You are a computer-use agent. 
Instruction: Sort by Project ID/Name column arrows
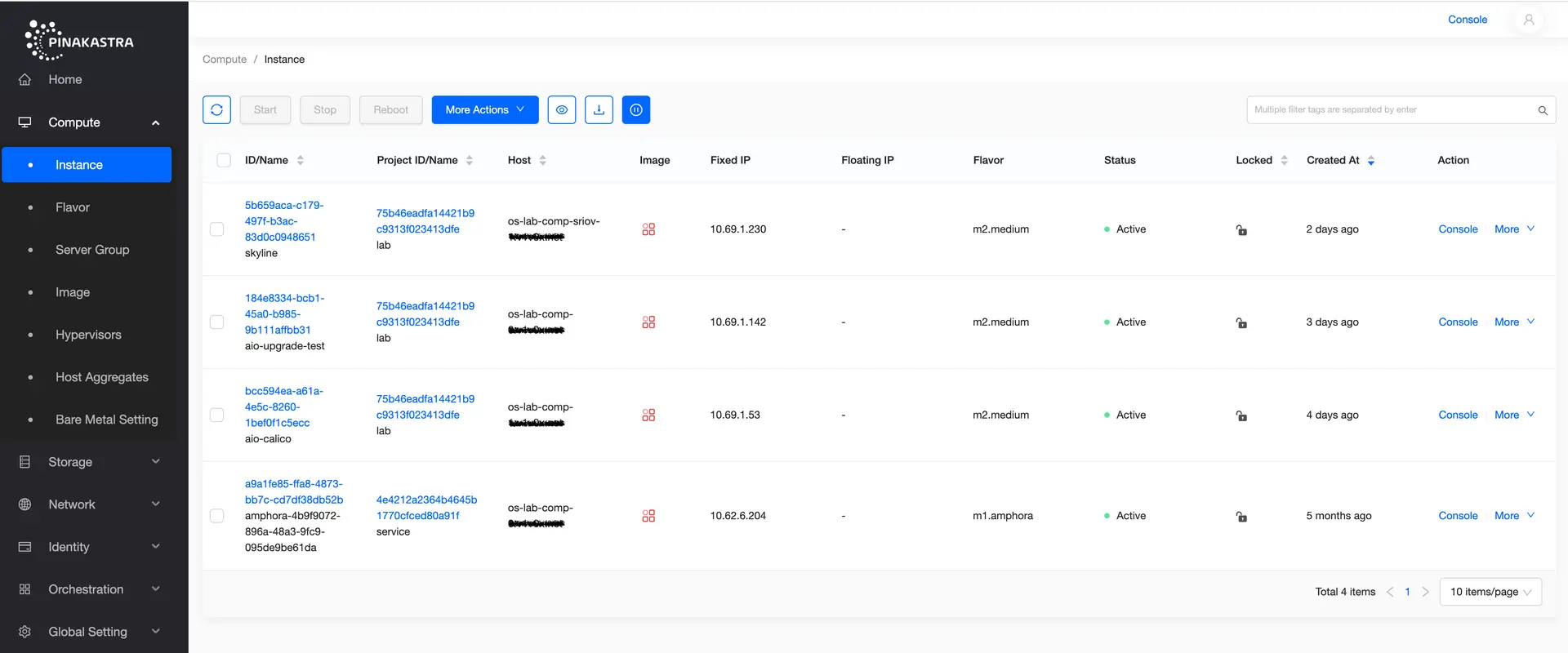(470, 160)
